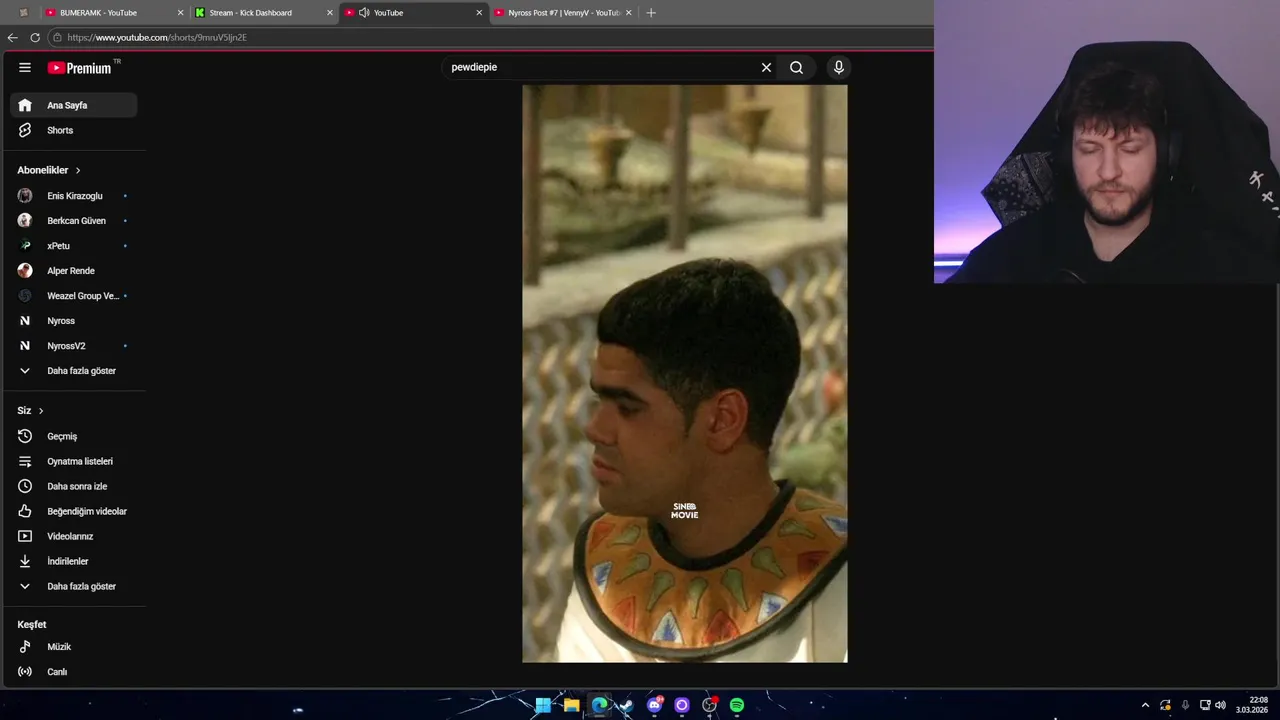Viewport: 1280px width, 720px height.
Task: Open File Explorer from taskbar
Action: coord(571,705)
